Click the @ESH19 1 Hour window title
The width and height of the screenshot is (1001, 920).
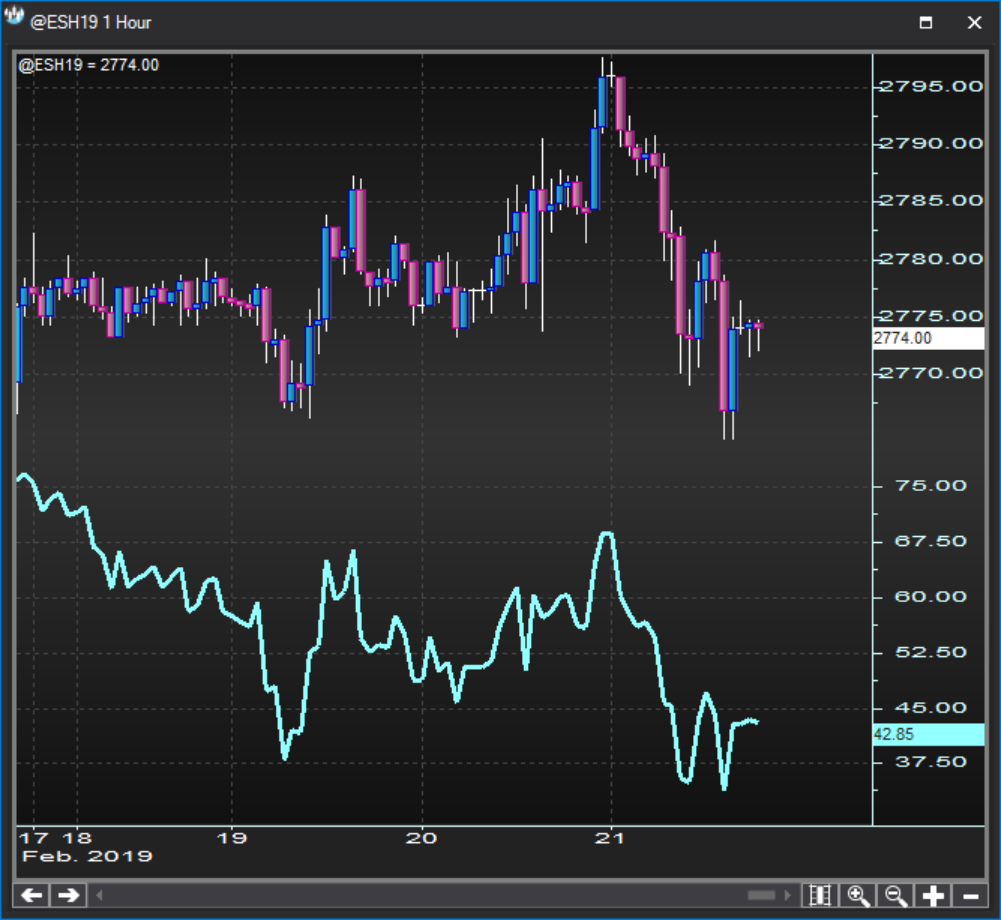[x=91, y=22]
